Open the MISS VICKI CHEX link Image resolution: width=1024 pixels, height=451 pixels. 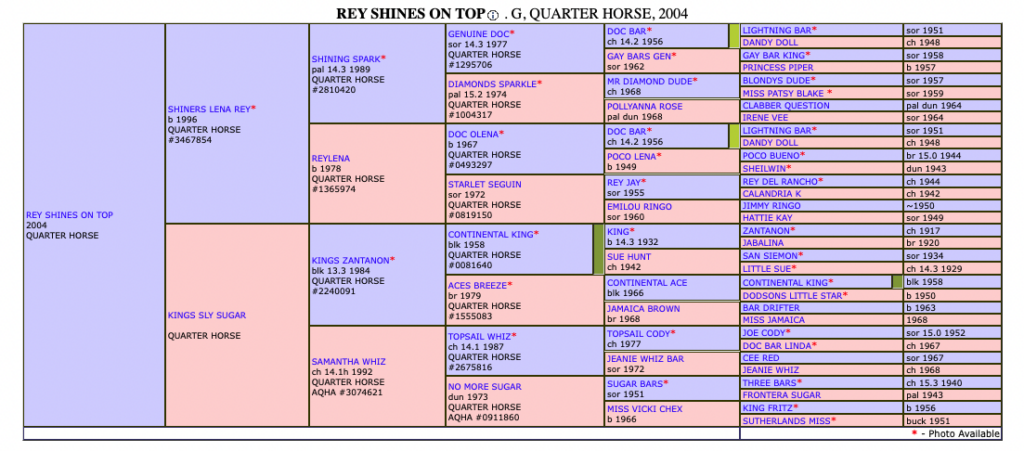[x=645, y=409]
